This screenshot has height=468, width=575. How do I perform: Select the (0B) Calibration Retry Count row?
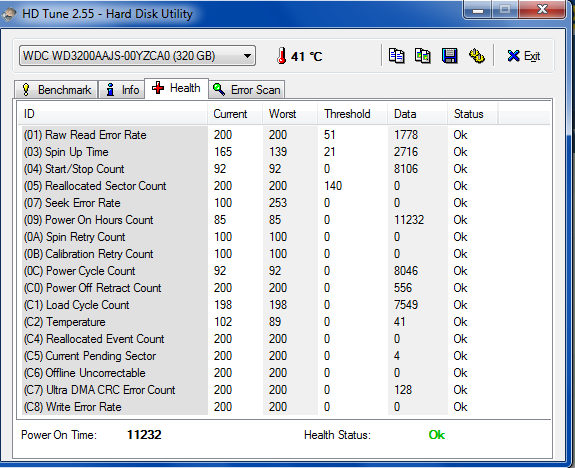tap(284, 254)
